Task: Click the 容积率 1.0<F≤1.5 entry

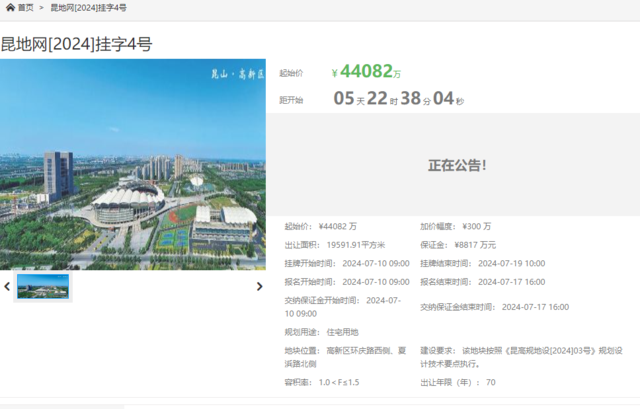Action: [x=321, y=382]
